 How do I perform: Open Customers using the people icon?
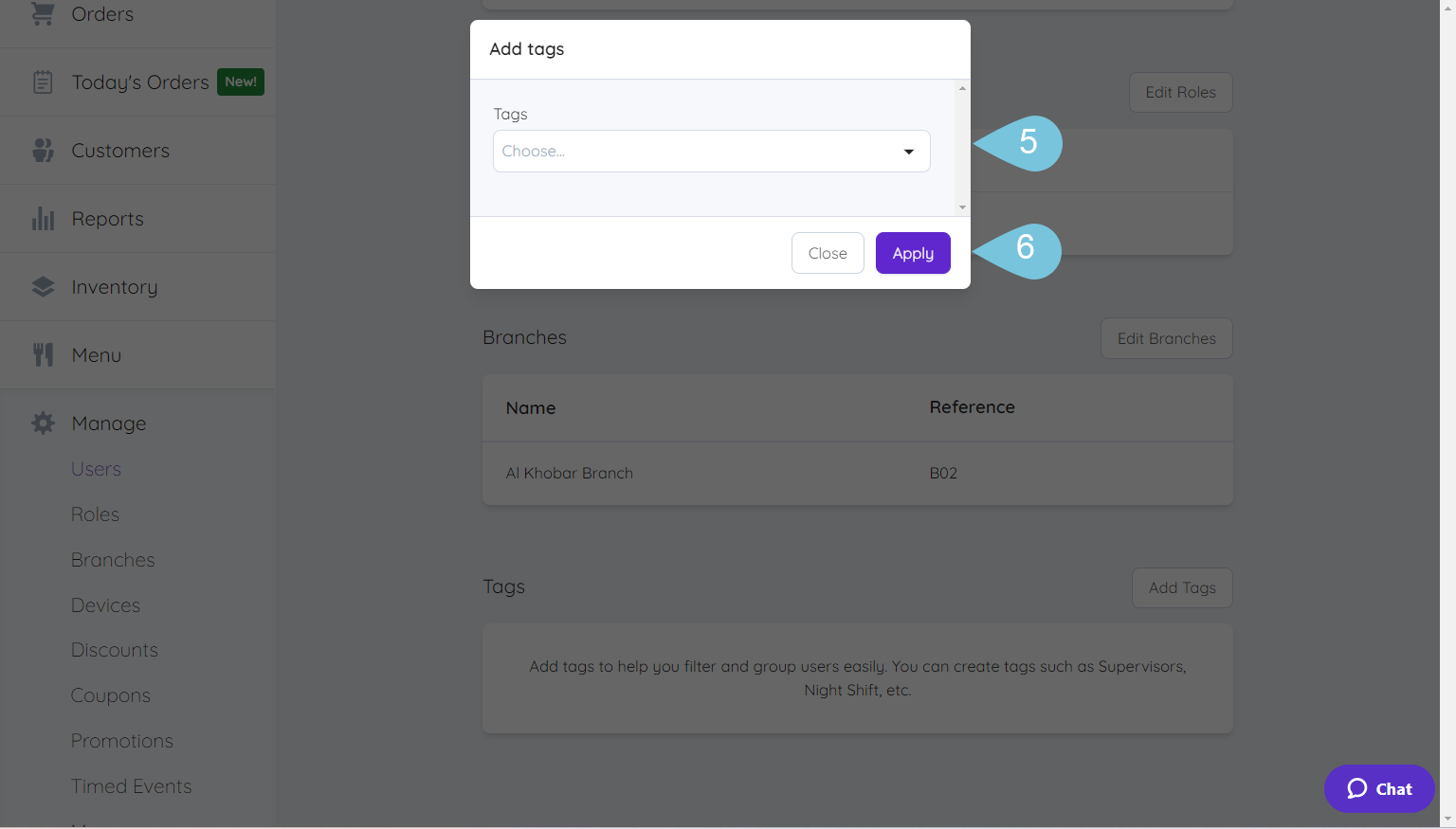click(42, 150)
